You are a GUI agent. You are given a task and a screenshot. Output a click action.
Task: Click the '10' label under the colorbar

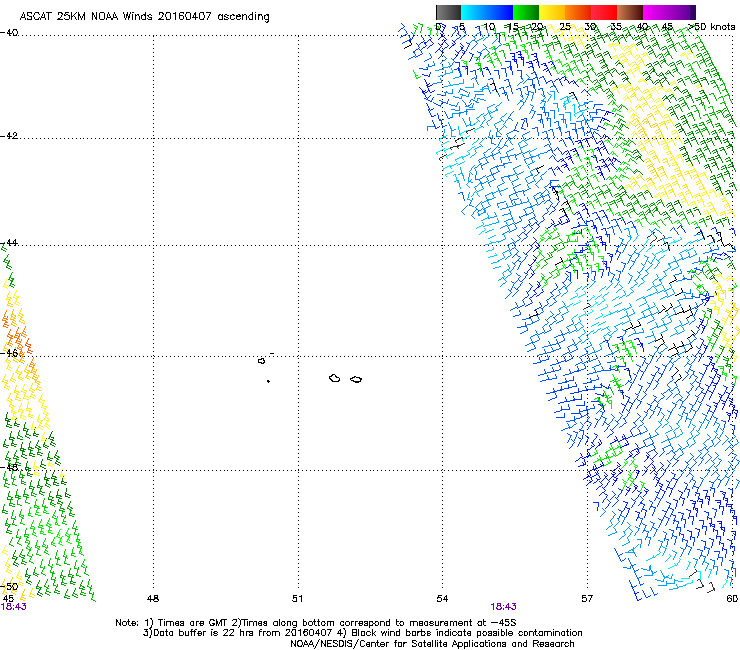coord(489,27)
